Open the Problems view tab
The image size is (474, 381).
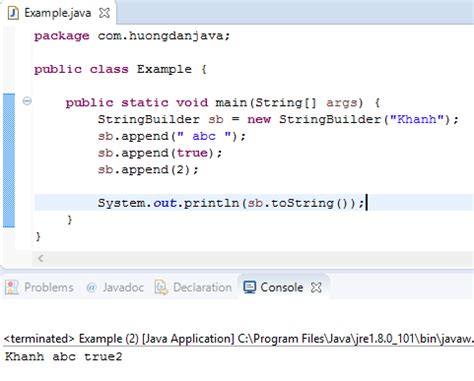point(39,287)
